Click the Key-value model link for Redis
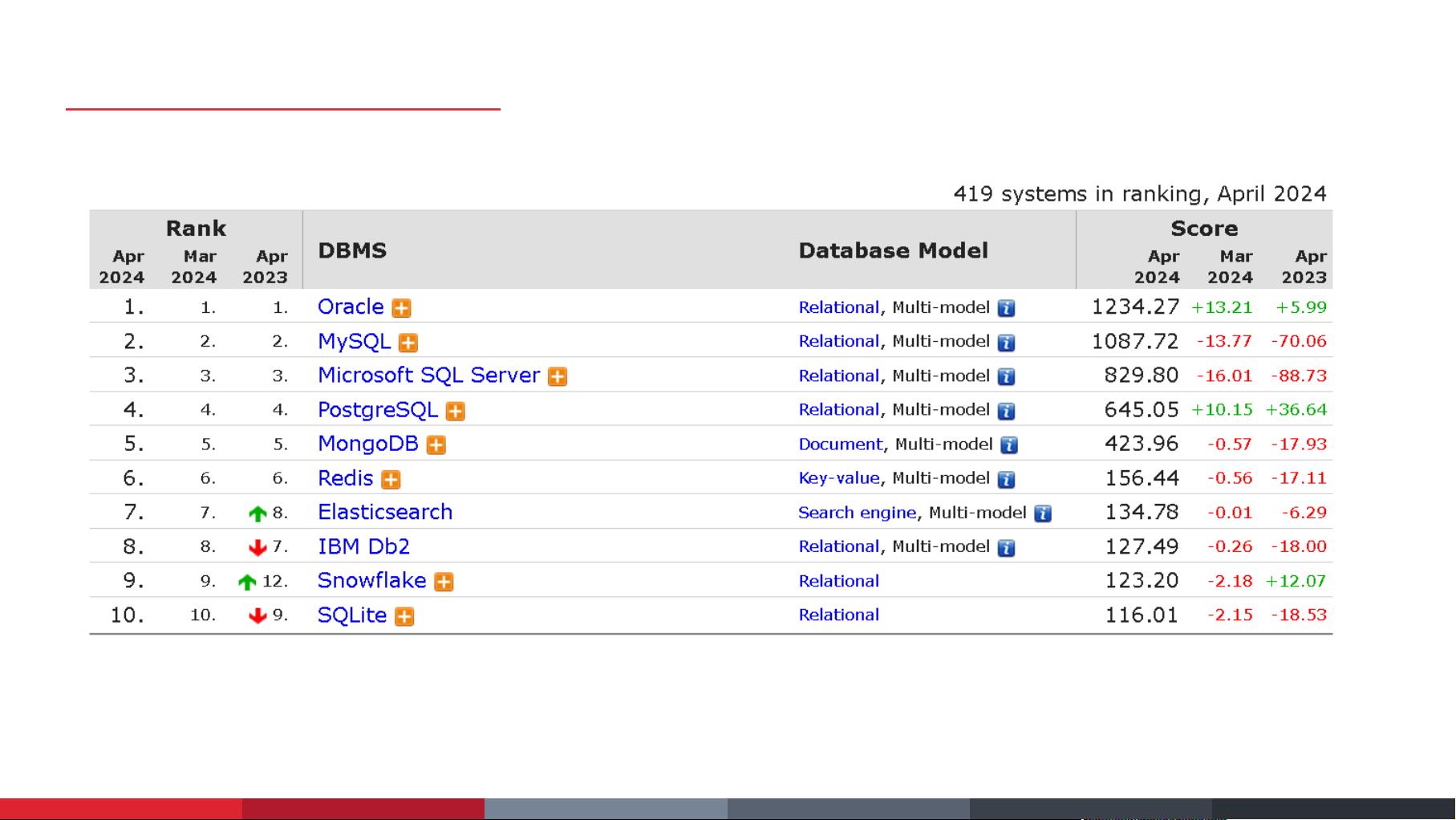Viewport: 1456px width, 820px height. [x=838, y=478]
